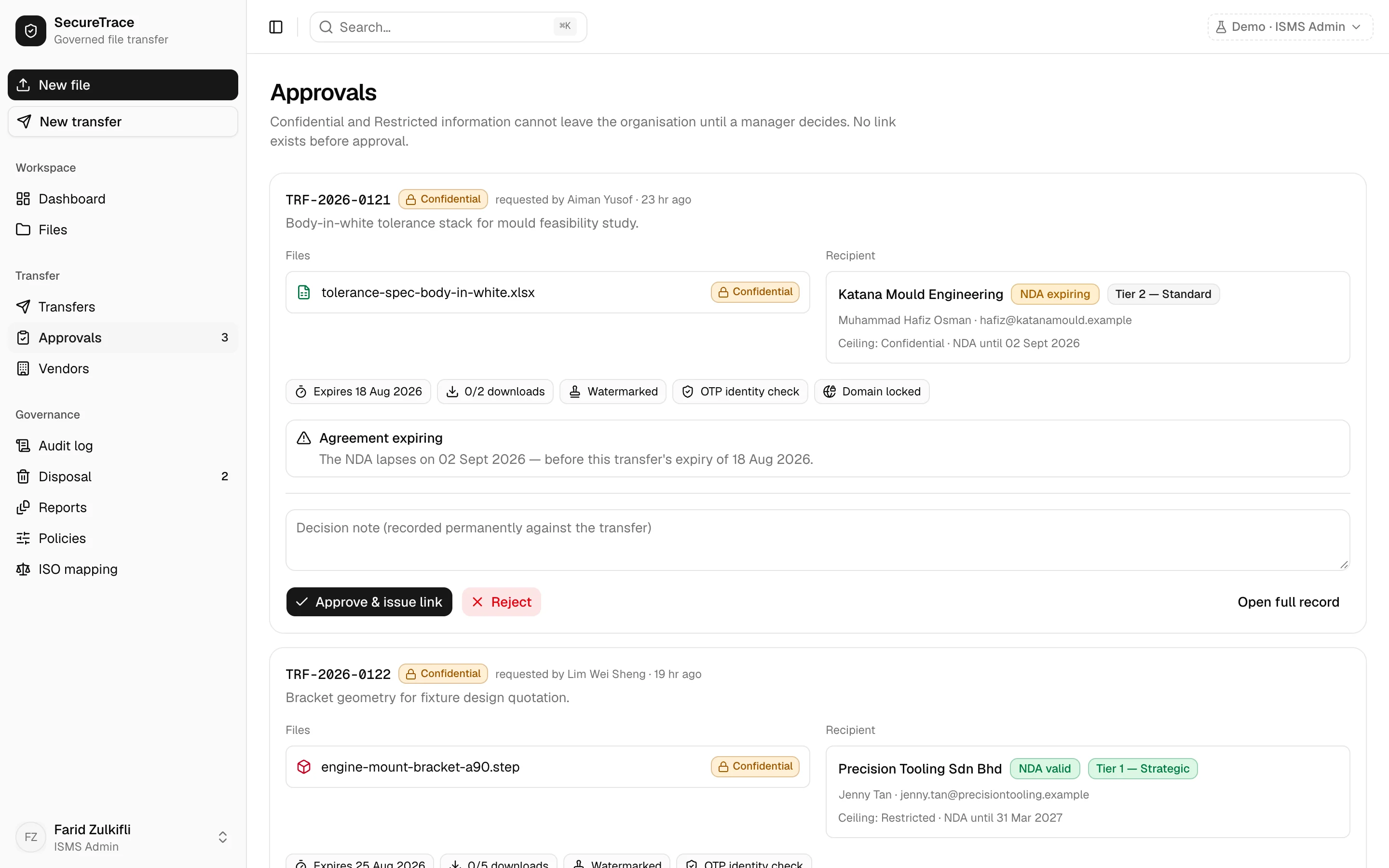Click the Approvals clipboard icon
Viewport: 1389px width, 868px height.
coord(23,338)
